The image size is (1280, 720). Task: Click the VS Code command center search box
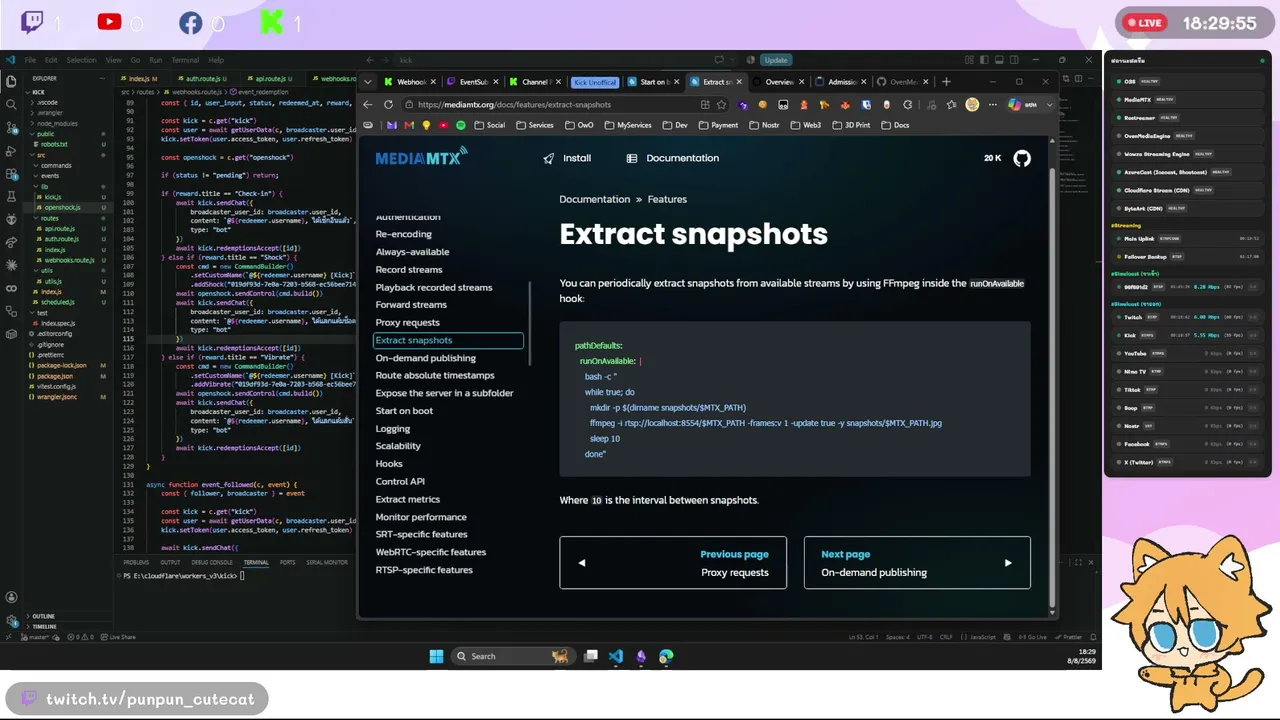click(548, 60)
